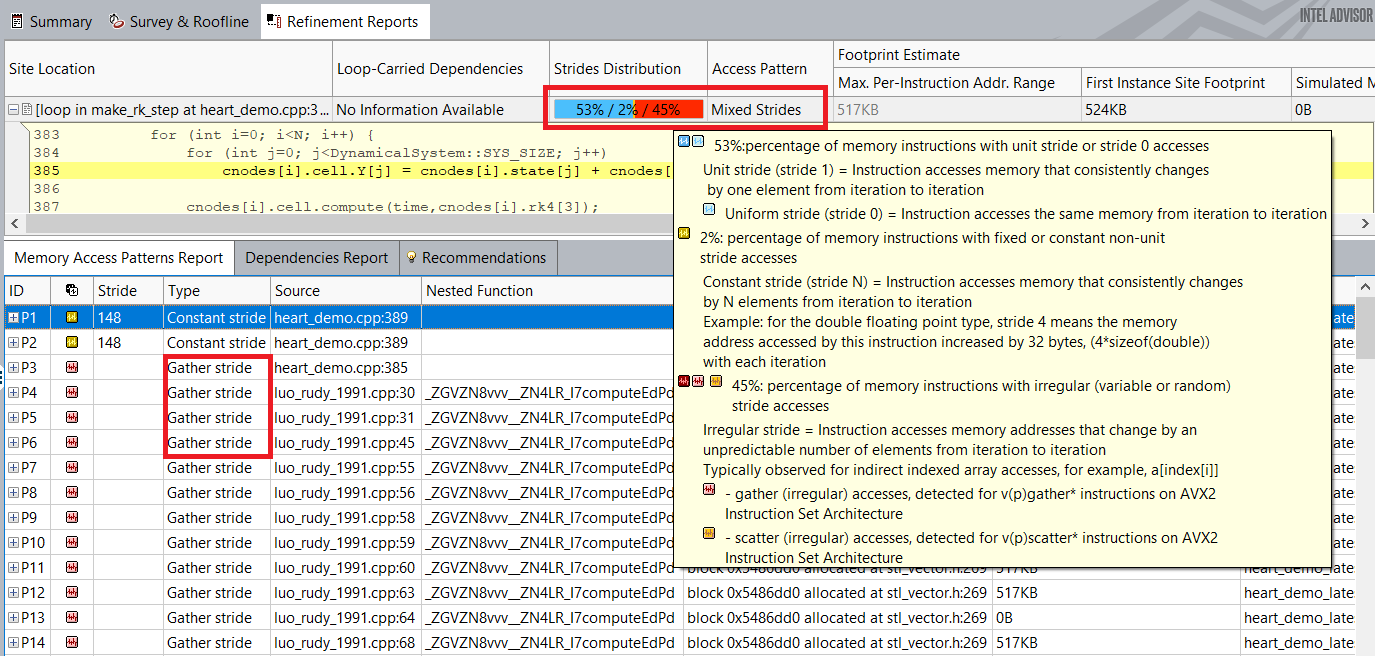This screenshot has width=1375, height=656.
Task: Click the Site Location column header
Action: pos(52,69)
